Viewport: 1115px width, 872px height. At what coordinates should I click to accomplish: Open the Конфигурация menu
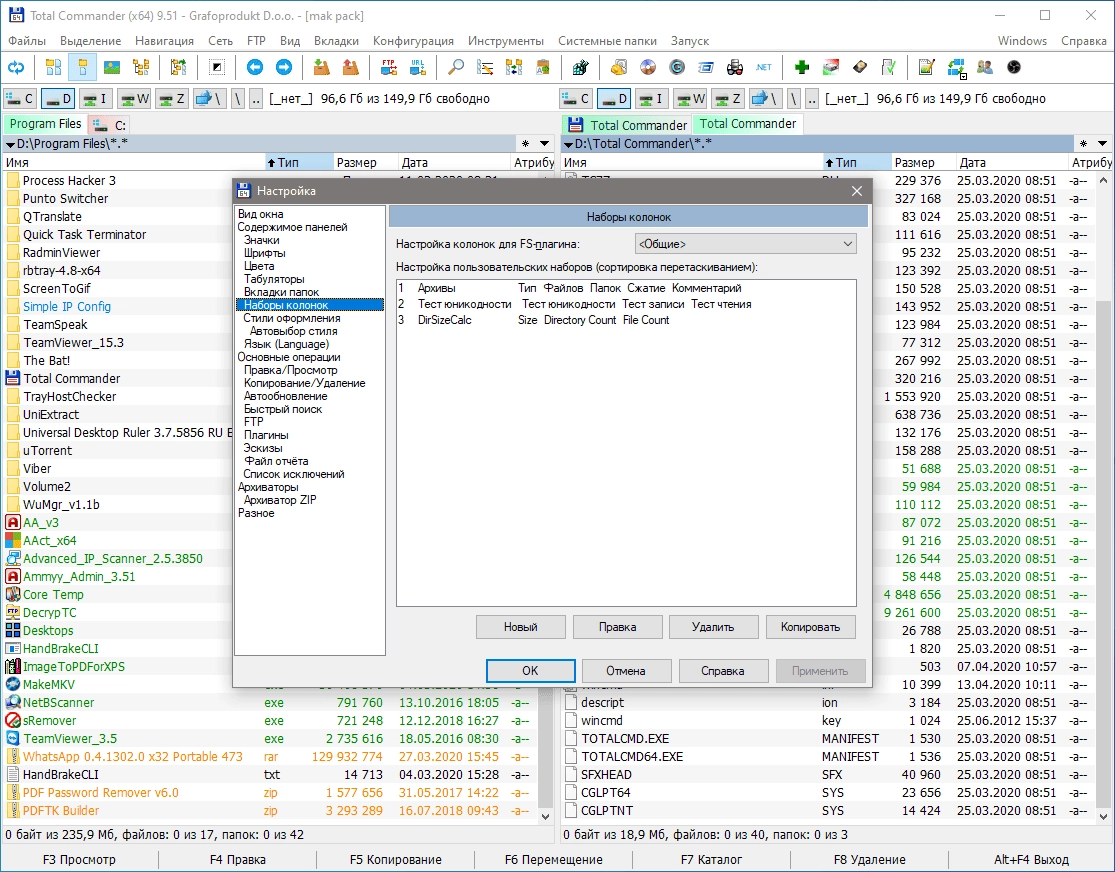(x=413, y=41)
